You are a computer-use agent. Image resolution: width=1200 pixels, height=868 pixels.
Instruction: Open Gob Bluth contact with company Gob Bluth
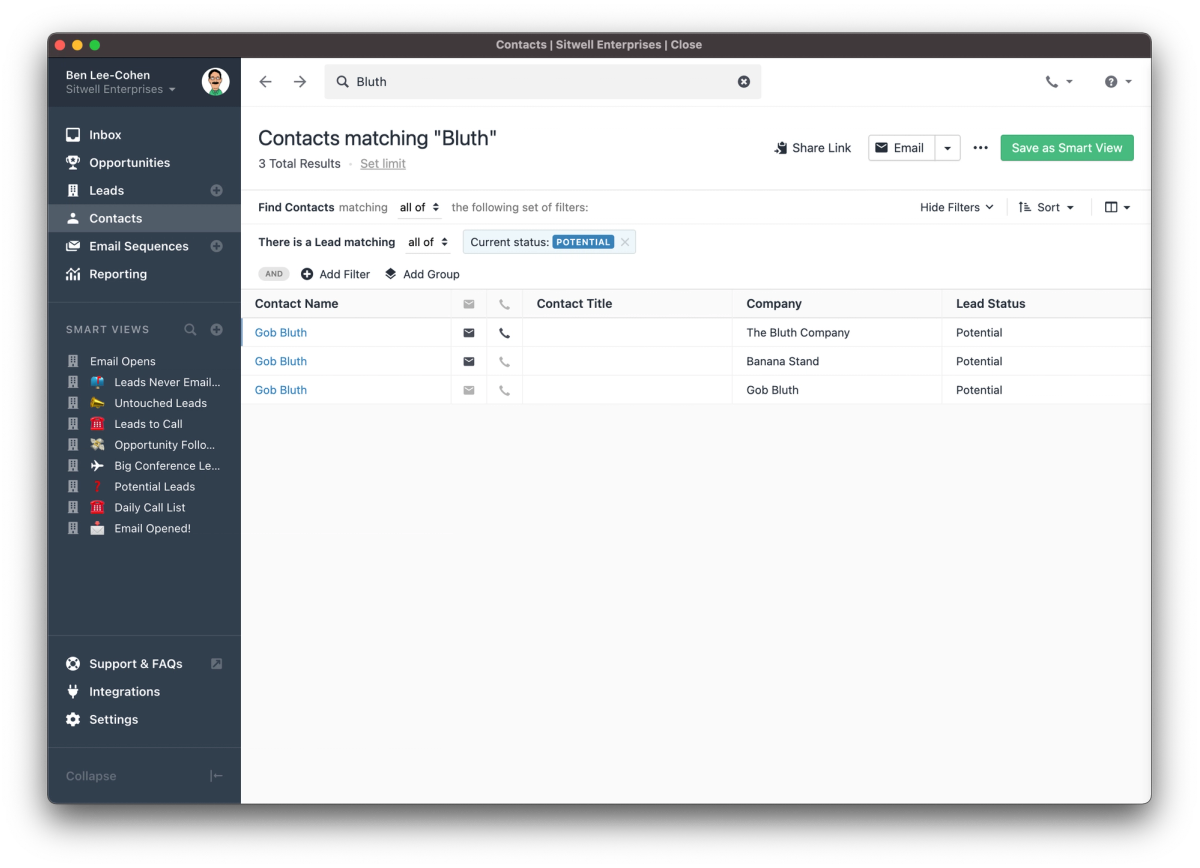point(281,391)
